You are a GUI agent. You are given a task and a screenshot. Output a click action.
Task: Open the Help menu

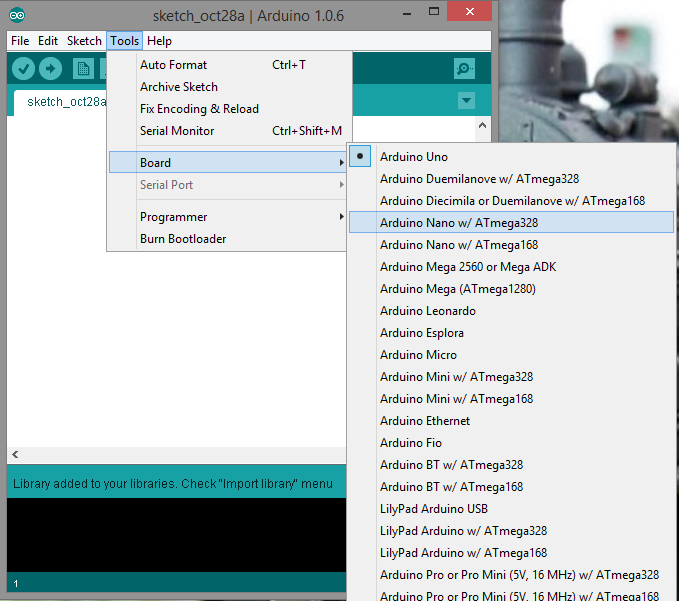159,41
